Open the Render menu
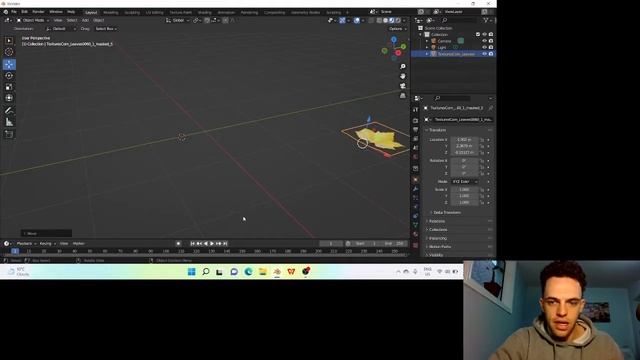The image size is (640, 360). pos(38,12)
